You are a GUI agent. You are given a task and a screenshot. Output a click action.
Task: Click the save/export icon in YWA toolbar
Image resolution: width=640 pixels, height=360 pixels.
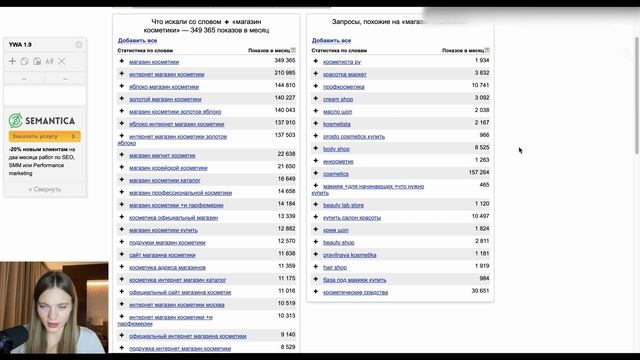click(x=37, y=61)
